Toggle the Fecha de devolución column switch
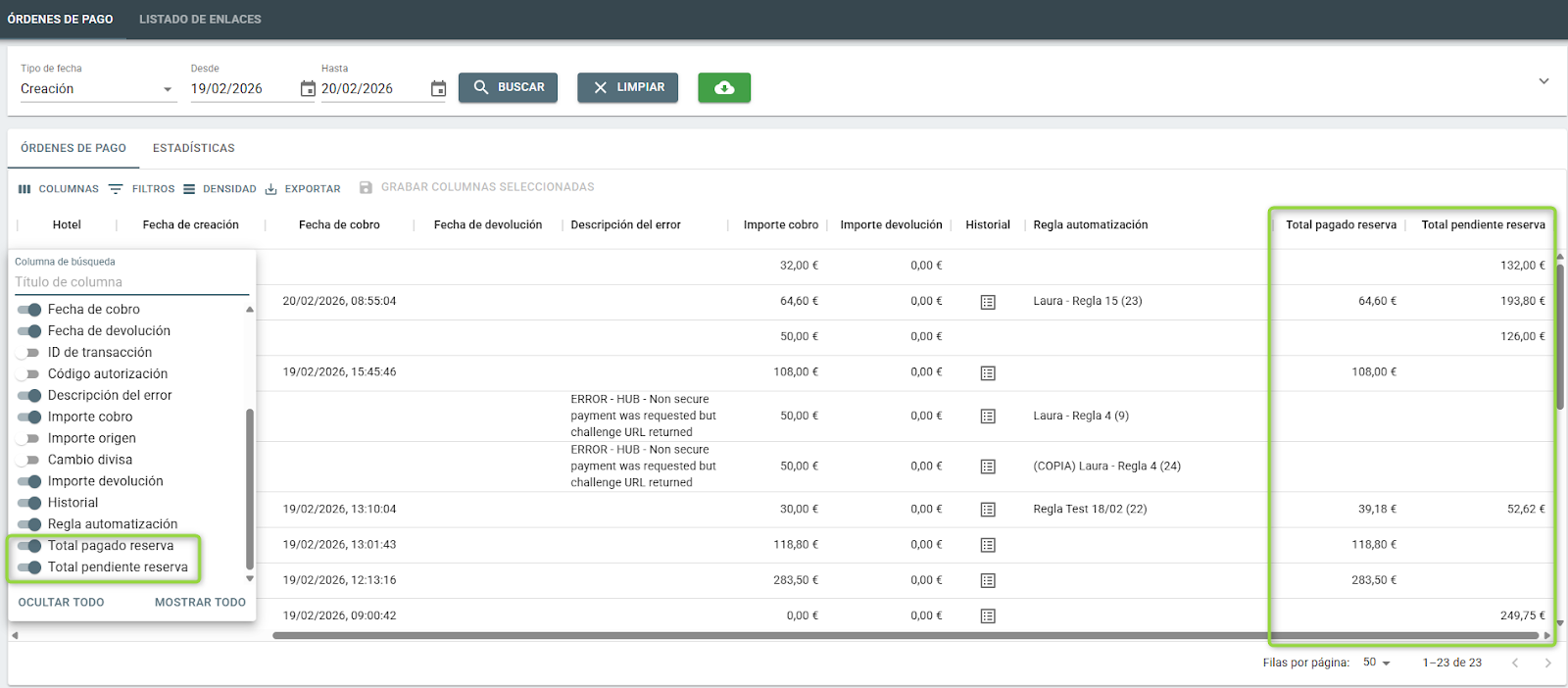This screenshot has width=1568, height=688. [x=29, y=331]
